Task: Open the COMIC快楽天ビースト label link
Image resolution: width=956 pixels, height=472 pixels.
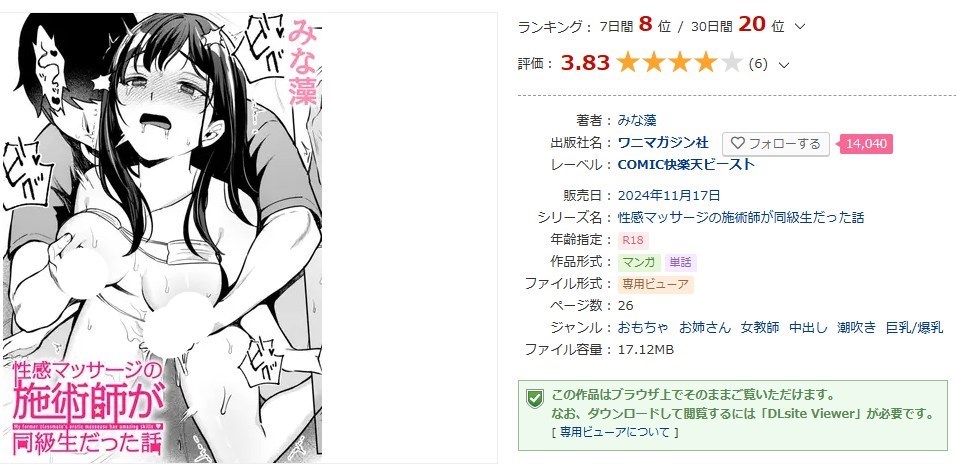Action: (x=686, y=165)
